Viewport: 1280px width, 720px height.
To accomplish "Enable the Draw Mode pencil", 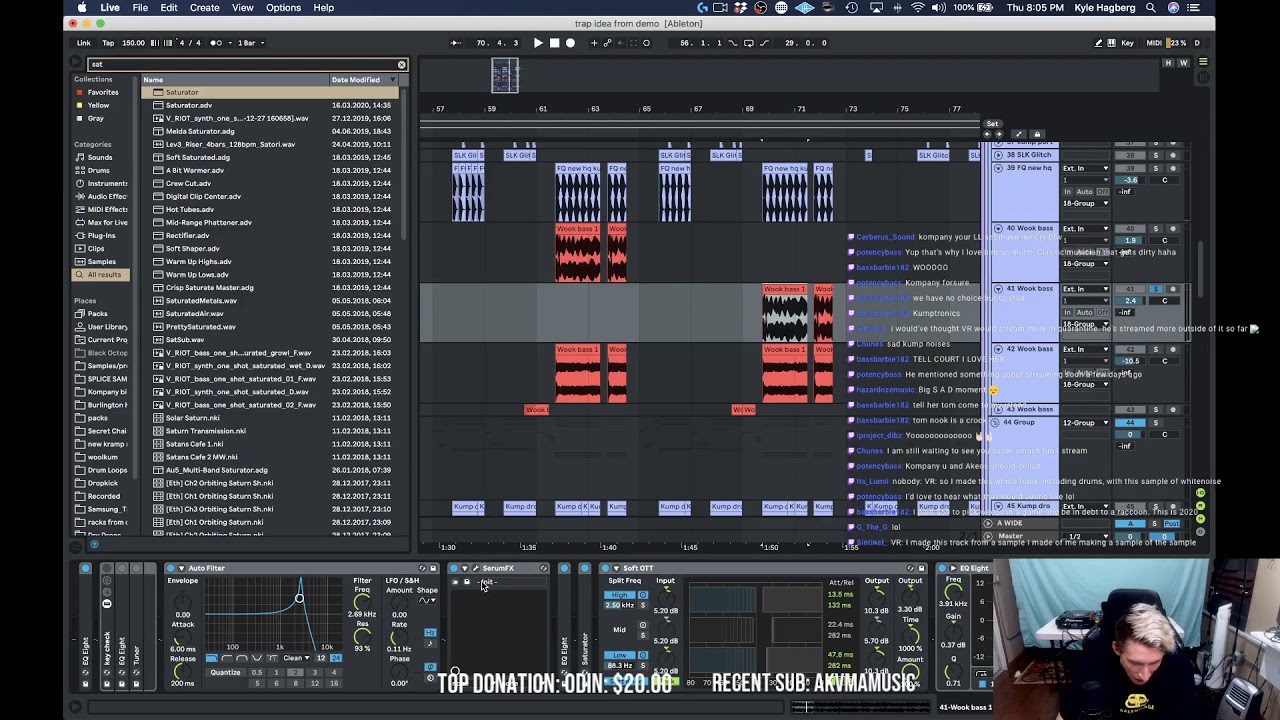I will pos(1098,43).
